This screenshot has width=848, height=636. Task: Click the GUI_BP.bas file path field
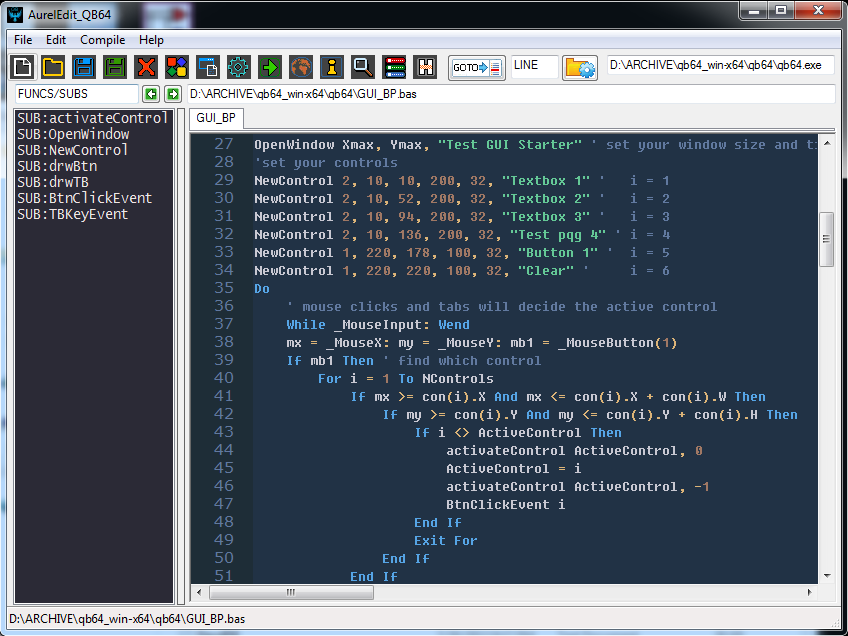pyautogui.click(x=511, y=94)
